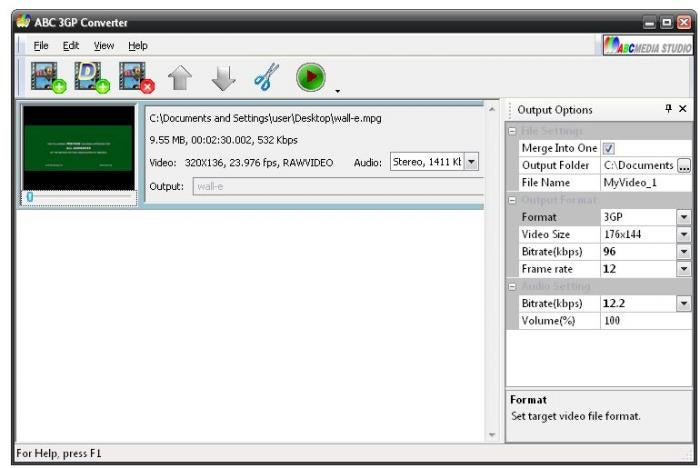Click the video info '320X136, 23.976 fps, RAWVIDEO'
The width and height of the screenshot is (700, 468).
(x=259, y=163)
